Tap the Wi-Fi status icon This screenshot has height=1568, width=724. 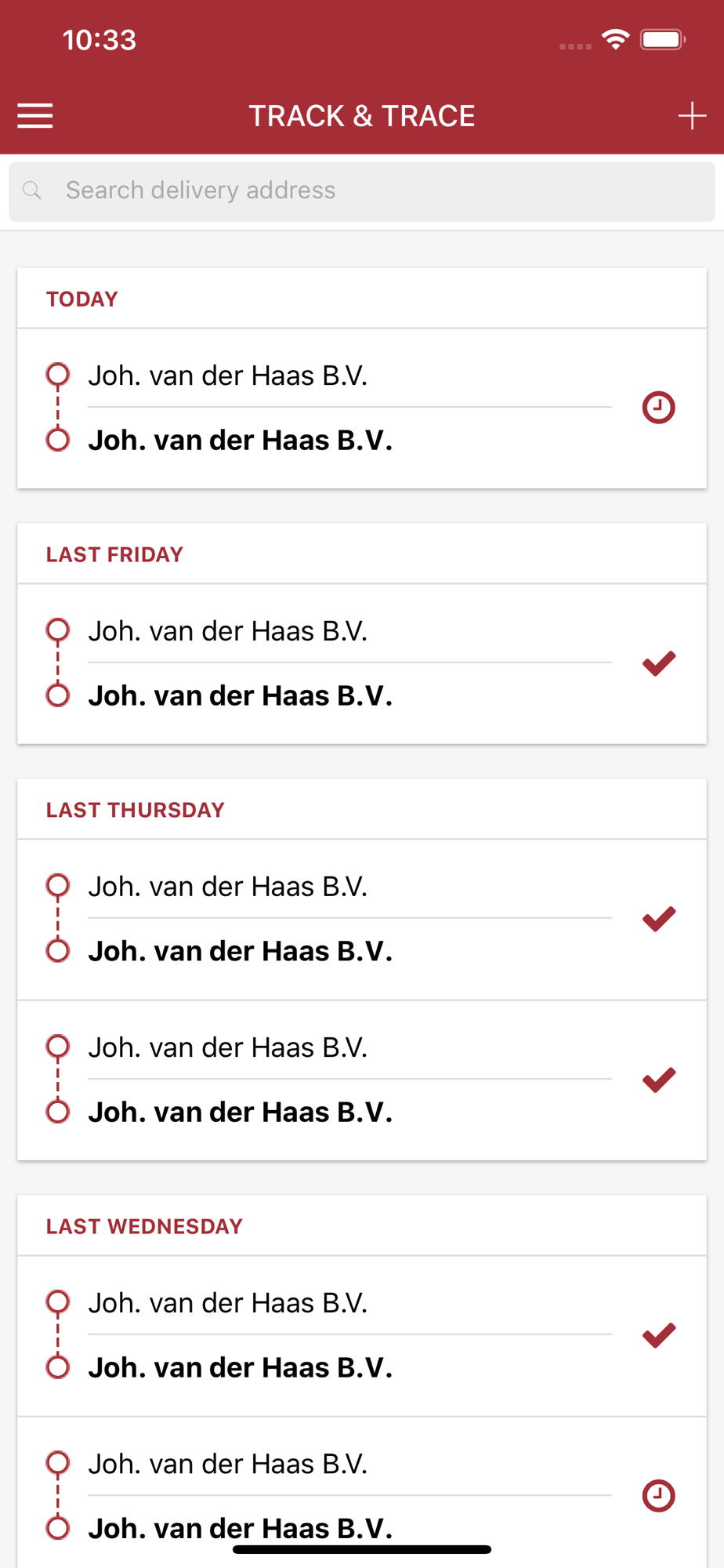pos(616,39)
